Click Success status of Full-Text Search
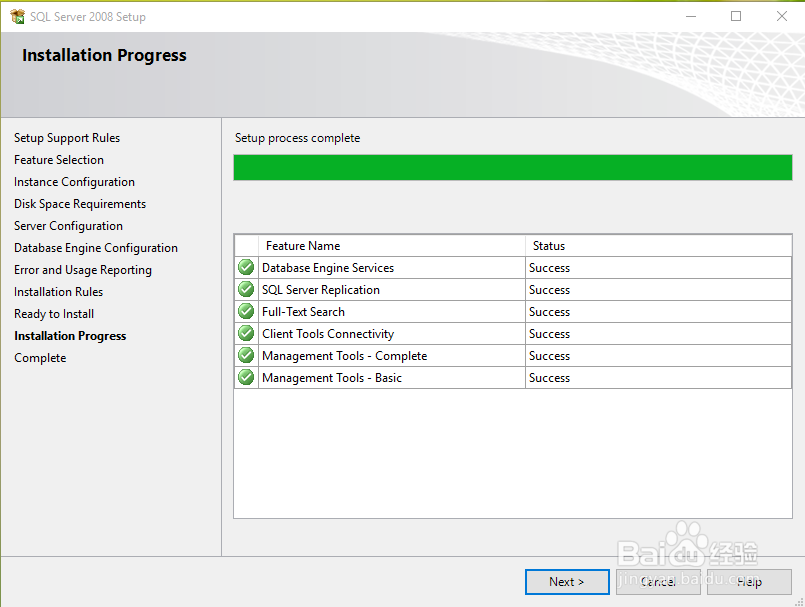The image size is (805, 607). tap(549, 312)
